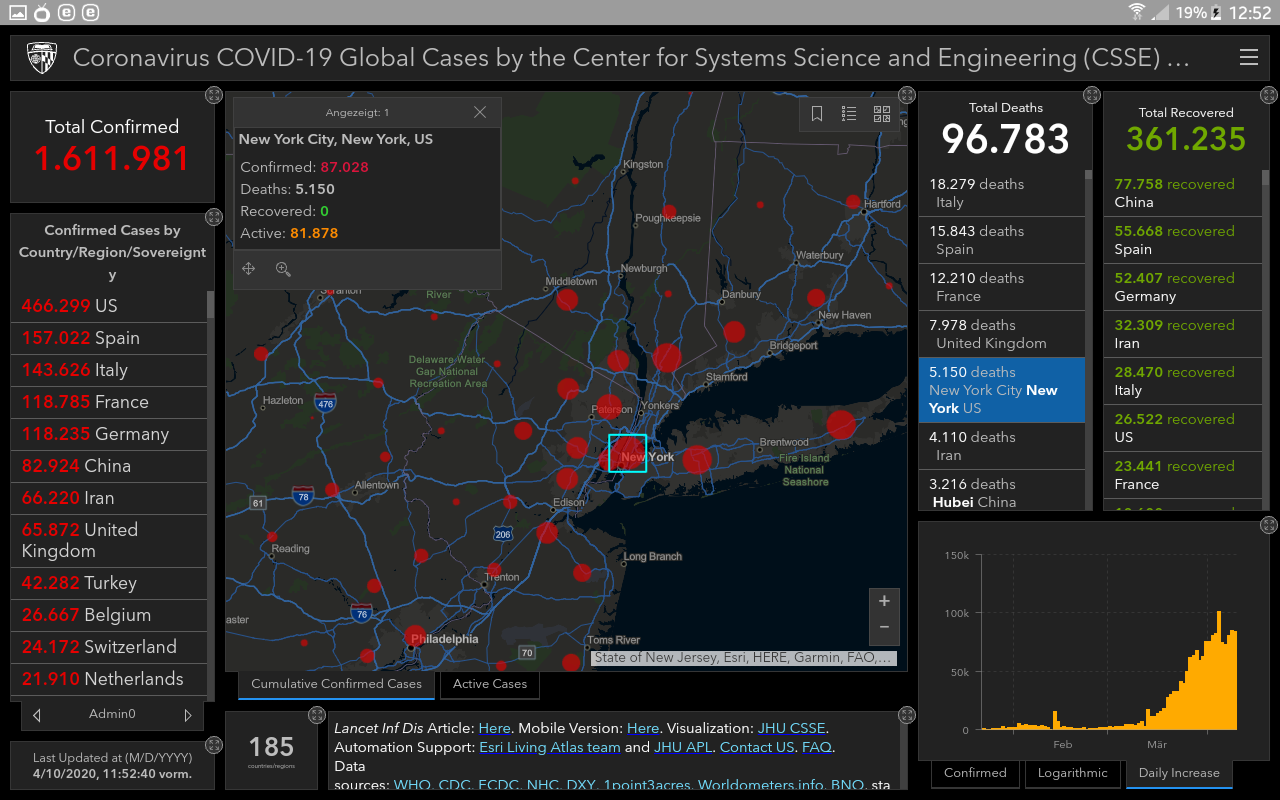The width and height of the screenshot is (1280, 800).
Task: Select US in confirmed cases list
Action: 109,306
